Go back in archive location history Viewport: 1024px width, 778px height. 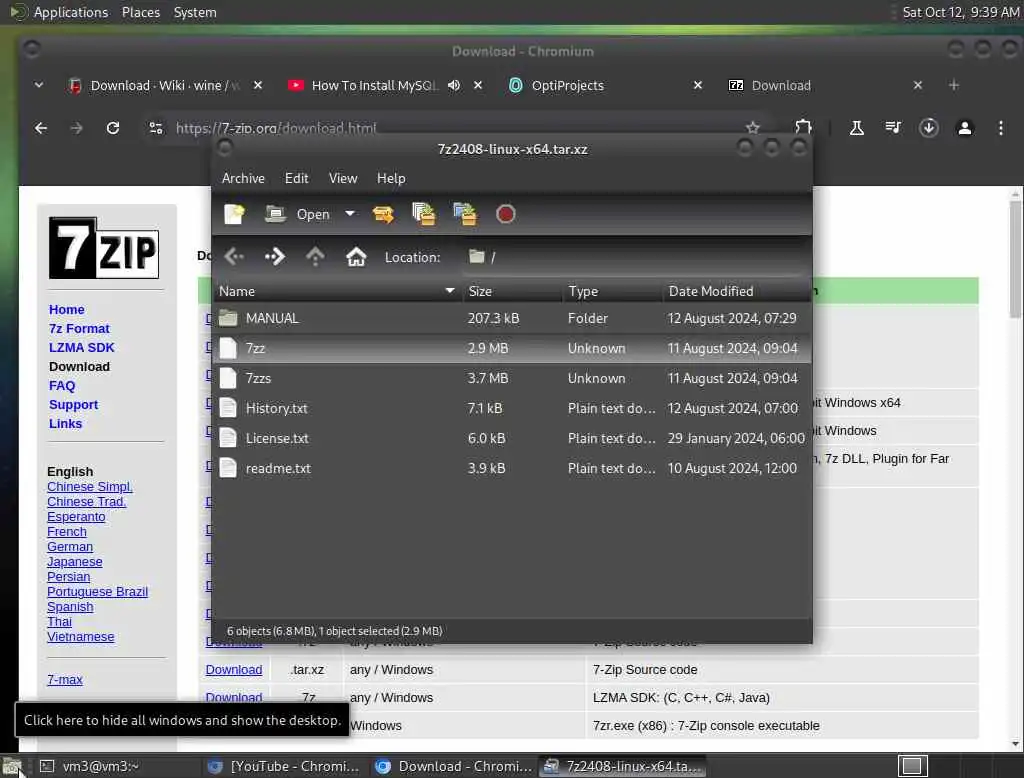(234, 257)
